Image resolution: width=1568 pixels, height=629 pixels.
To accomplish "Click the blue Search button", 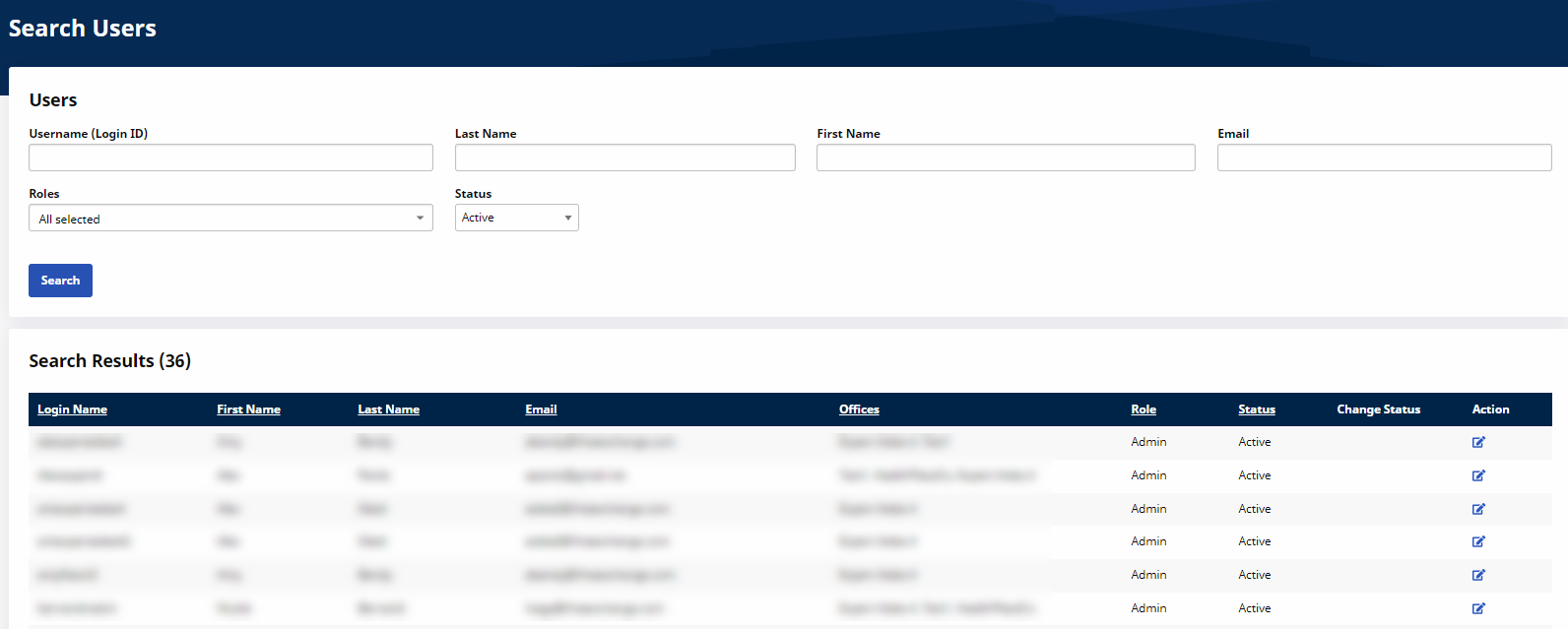I will (60, 281).
